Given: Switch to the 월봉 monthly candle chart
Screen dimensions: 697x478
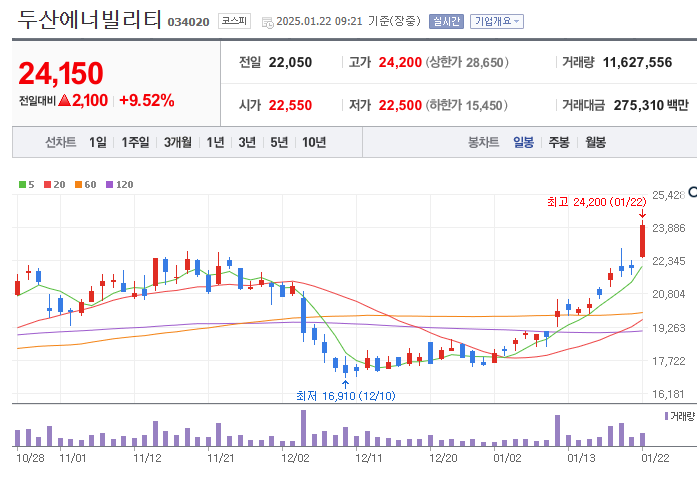Looking at the screenshot, I should click(595, 142).
